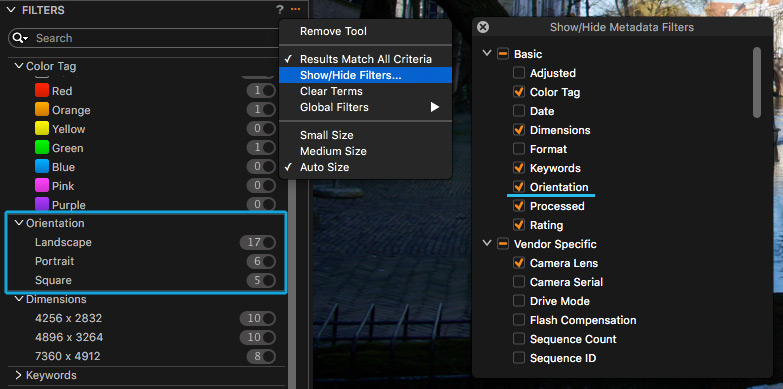Select the Blue color tag swatch
This screenshot has height=389, width=783.
(42, 167)
